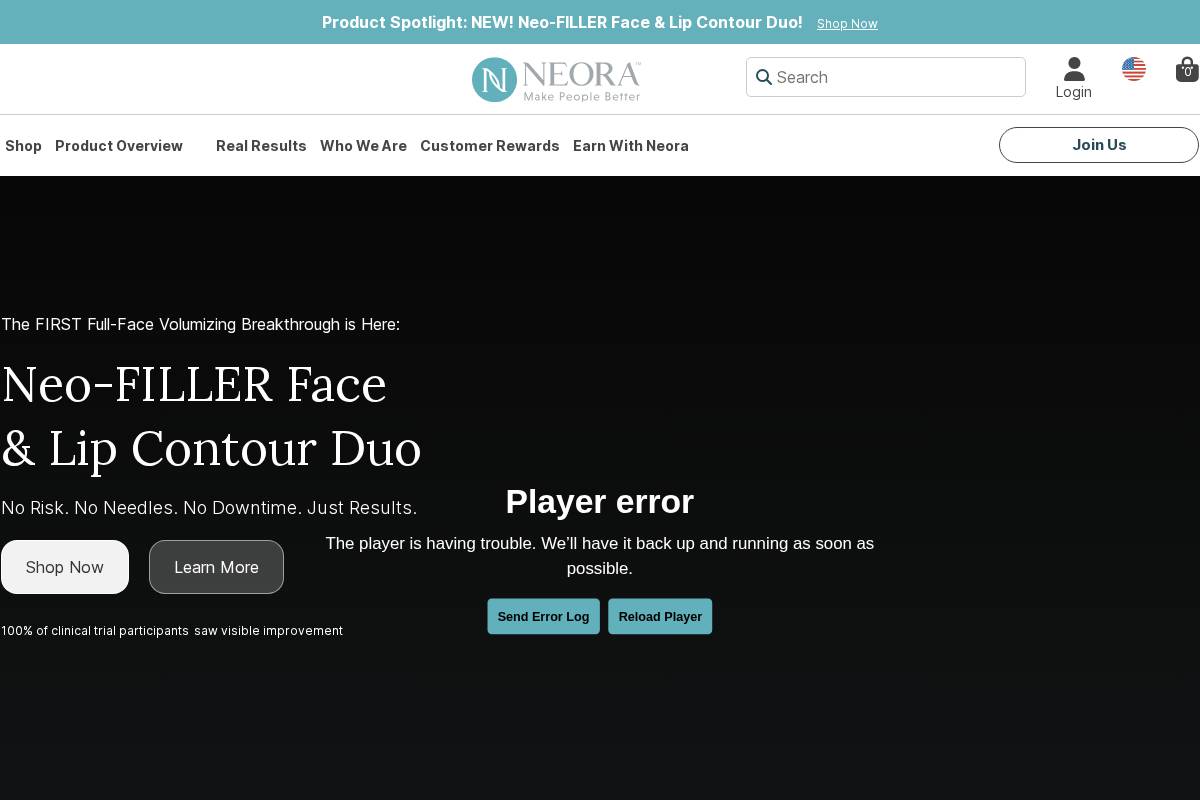
Task: Click the Player error heading
Action: (600, 501)
